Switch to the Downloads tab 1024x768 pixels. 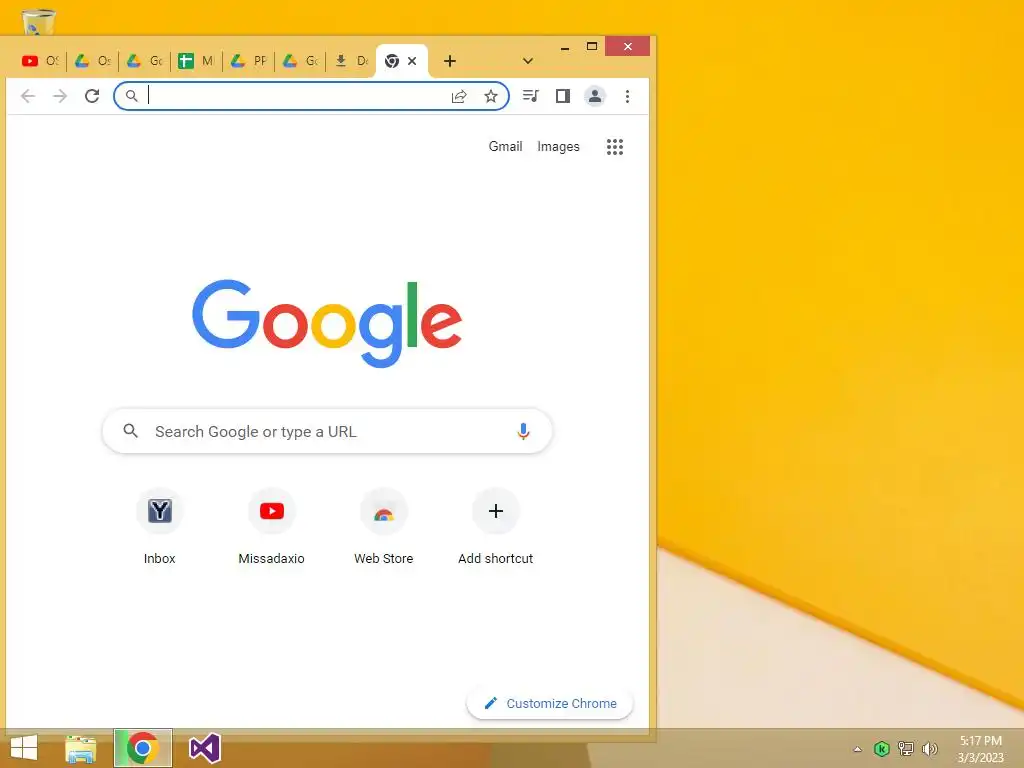coord(351,61)
